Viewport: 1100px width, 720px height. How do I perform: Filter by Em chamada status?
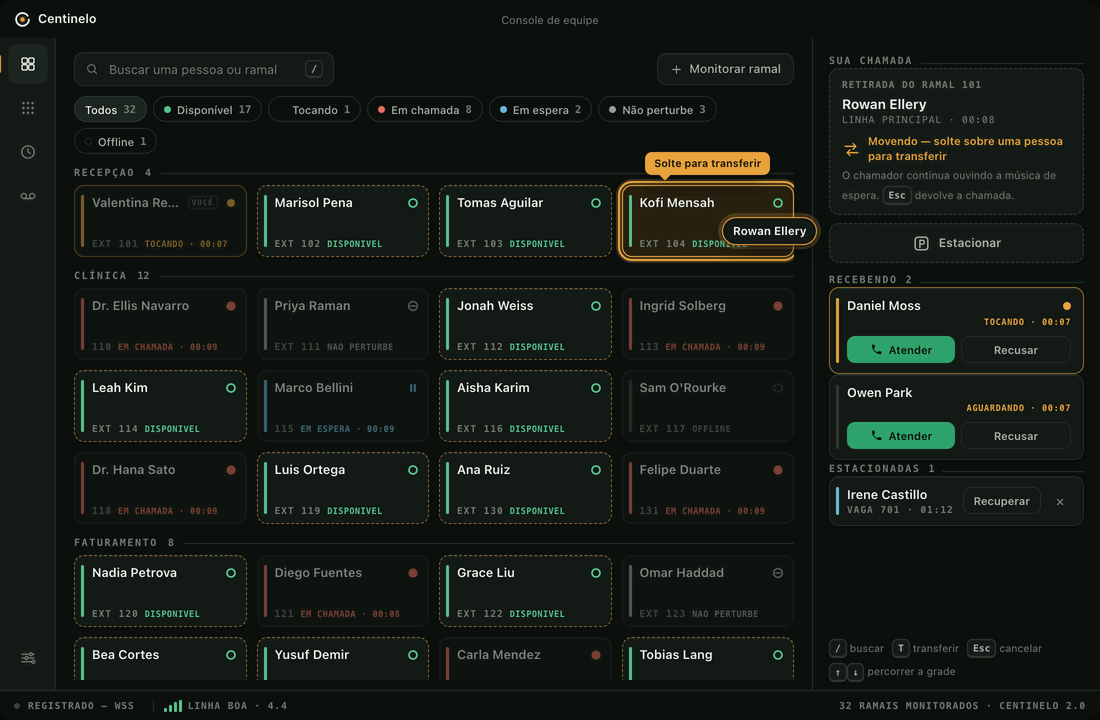(x=424, y=109)
